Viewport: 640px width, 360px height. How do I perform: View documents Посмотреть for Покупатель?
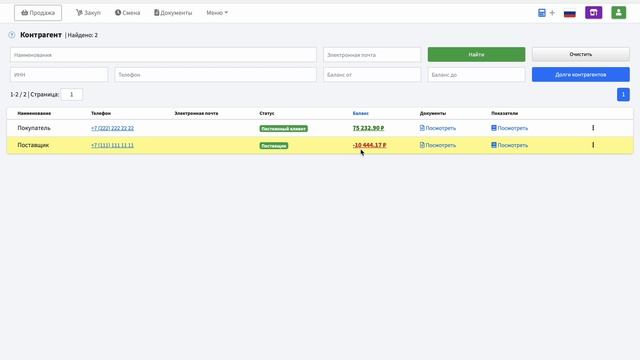[x=438, y=128]
